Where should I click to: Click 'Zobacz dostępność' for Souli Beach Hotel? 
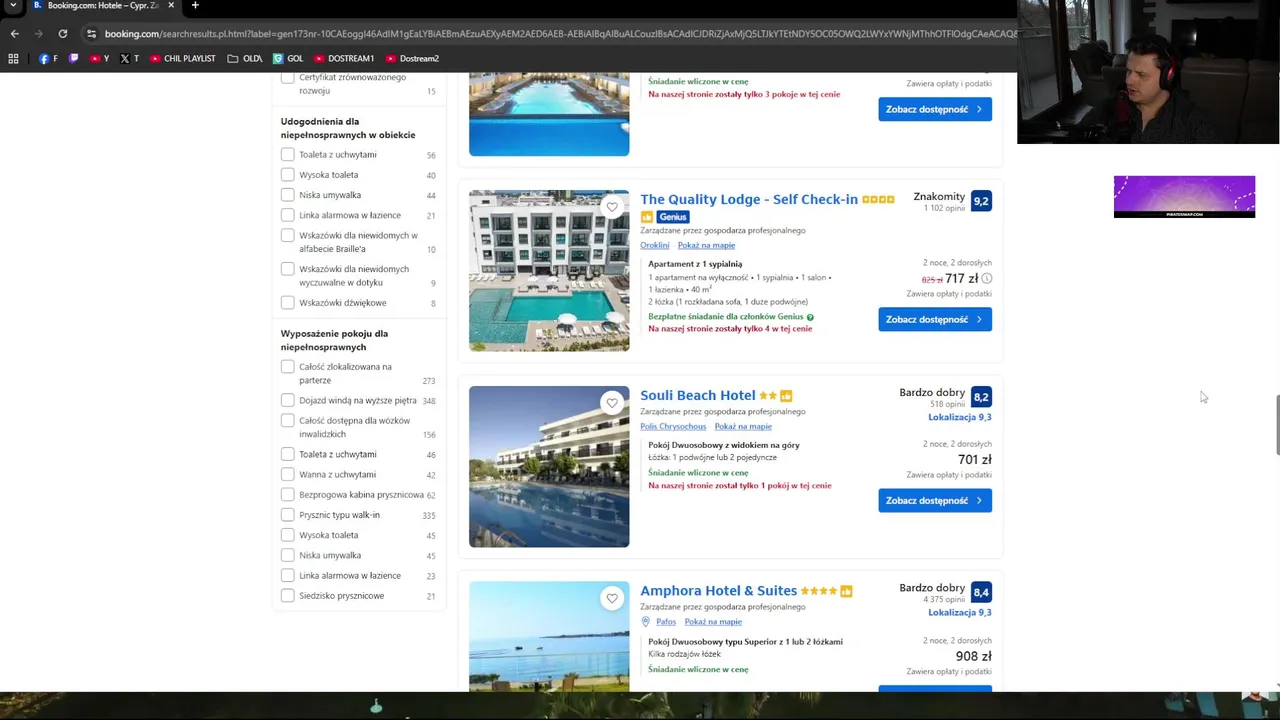tap(935, 500)
